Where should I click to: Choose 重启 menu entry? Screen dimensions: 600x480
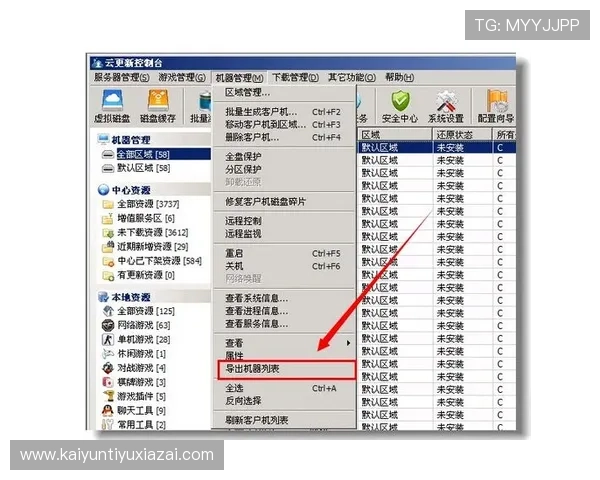point(284,253)
